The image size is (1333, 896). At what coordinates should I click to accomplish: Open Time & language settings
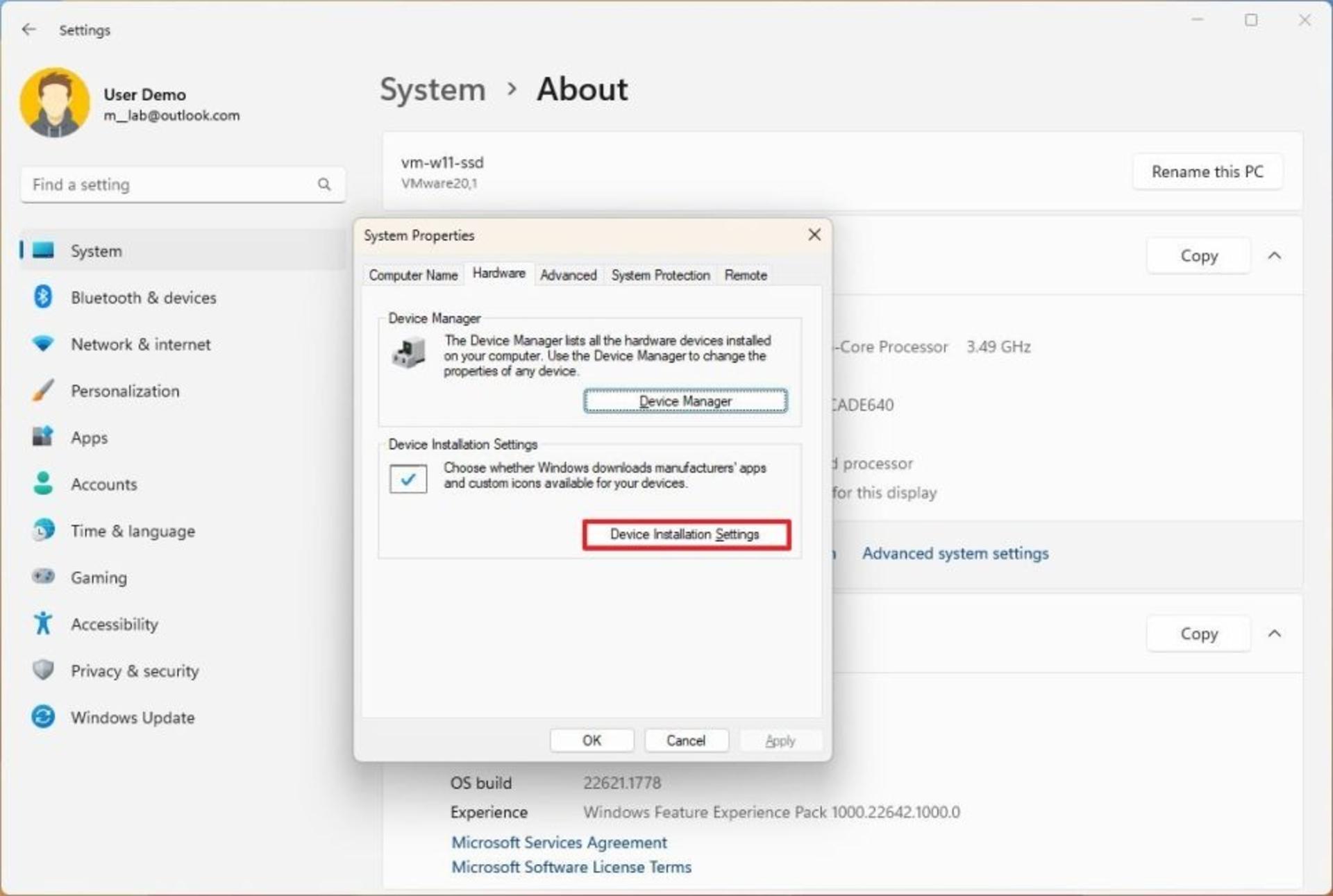(x=183, y=530)
